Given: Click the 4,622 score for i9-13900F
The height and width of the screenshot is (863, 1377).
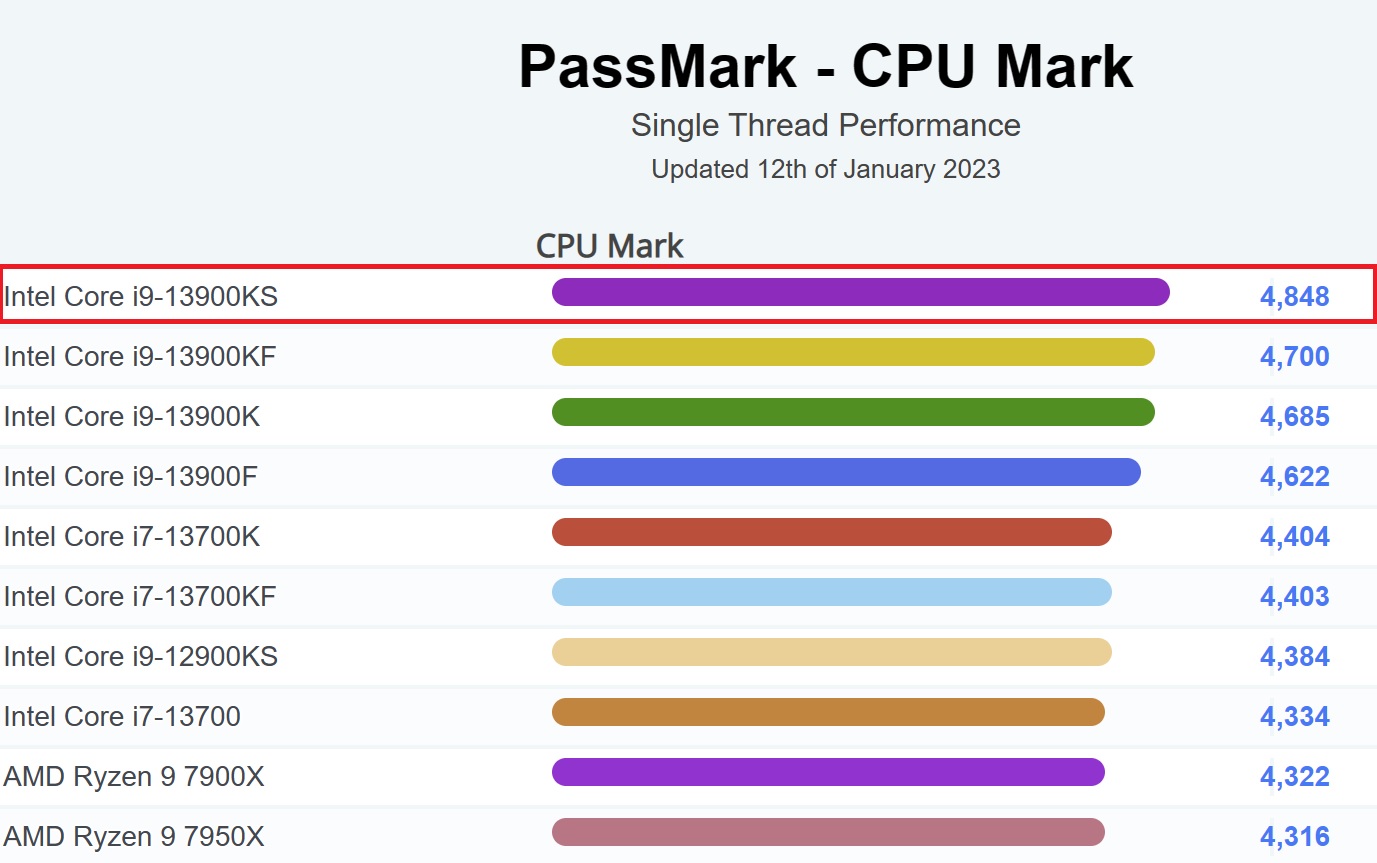Looking at the screenshot, I should (1295, 477).
